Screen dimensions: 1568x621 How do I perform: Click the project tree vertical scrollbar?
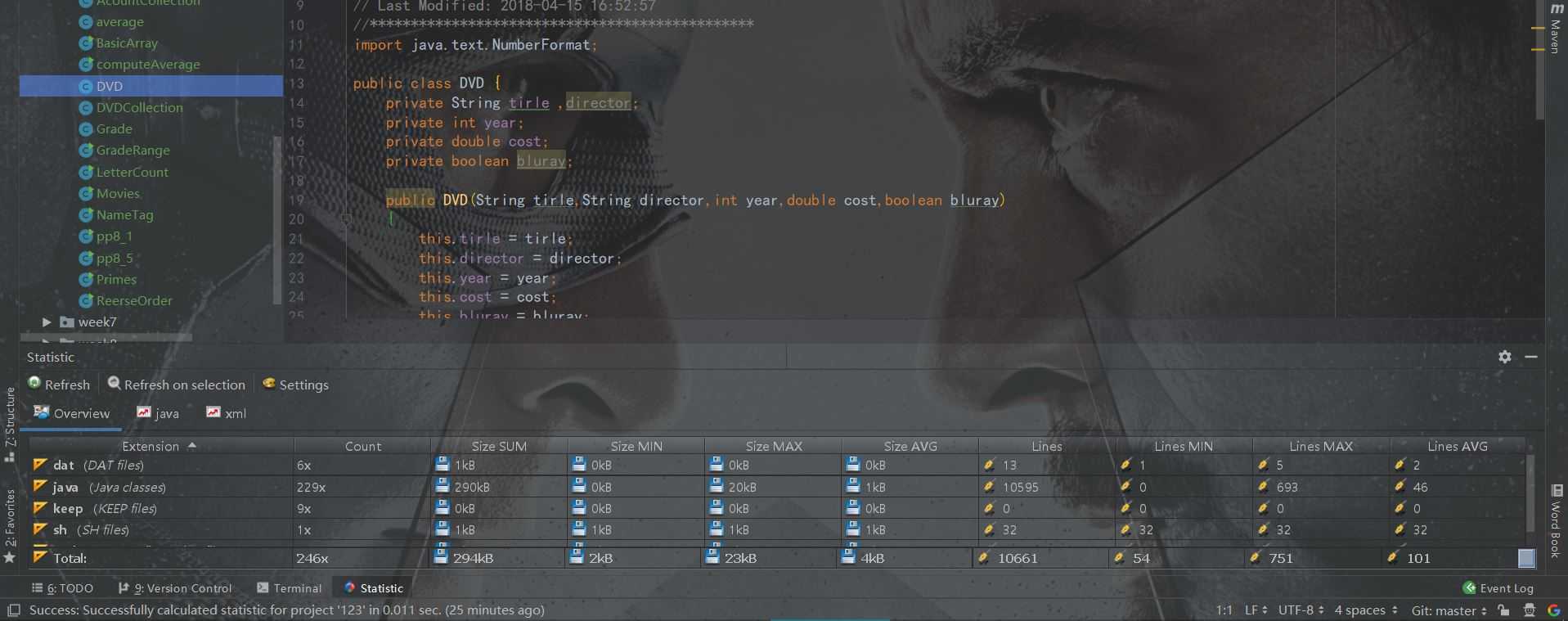point(277,221)
